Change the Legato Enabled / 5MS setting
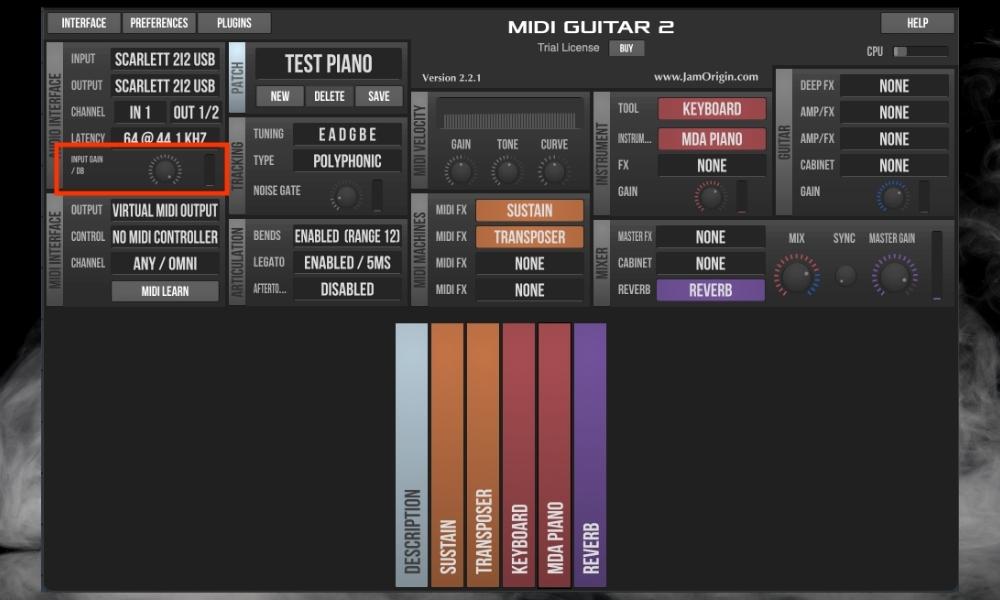This screenshot has width=1000, height=600. 347,263
